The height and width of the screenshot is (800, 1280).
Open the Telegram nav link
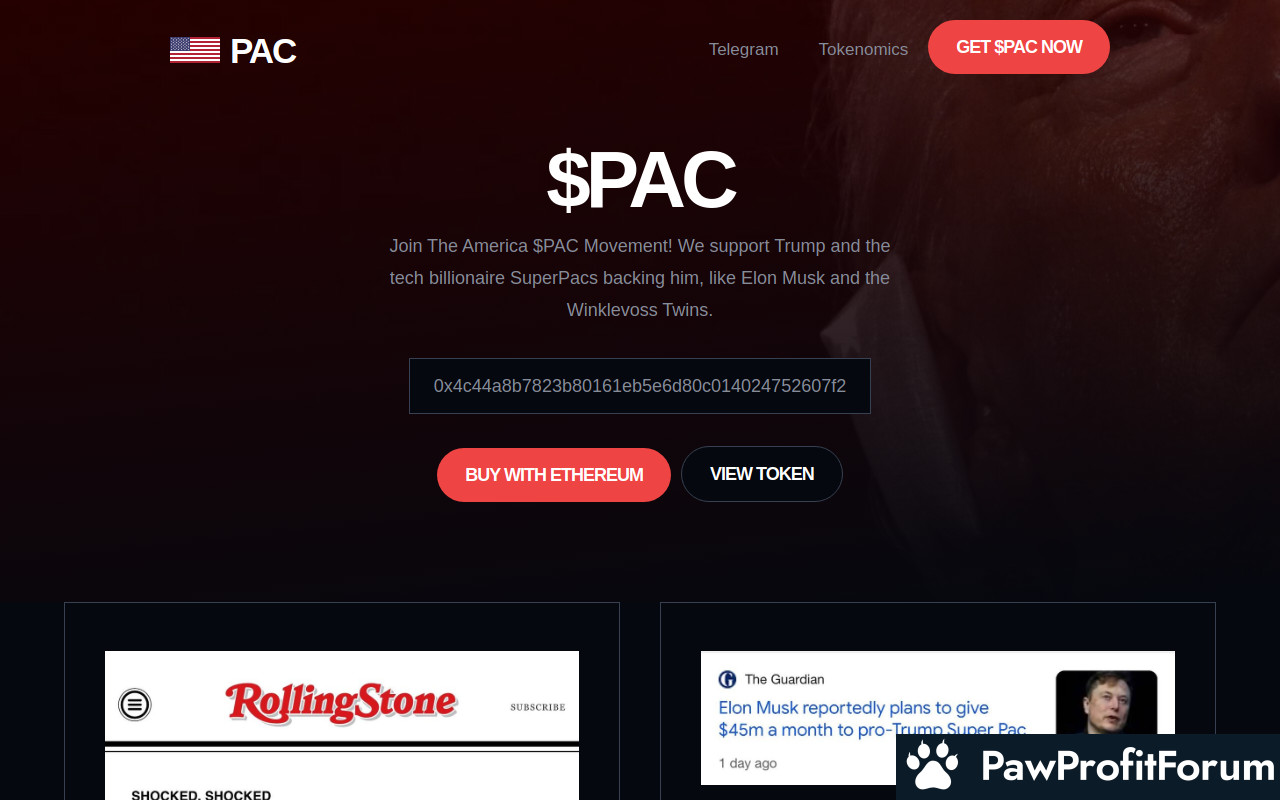tap(743, 49)
